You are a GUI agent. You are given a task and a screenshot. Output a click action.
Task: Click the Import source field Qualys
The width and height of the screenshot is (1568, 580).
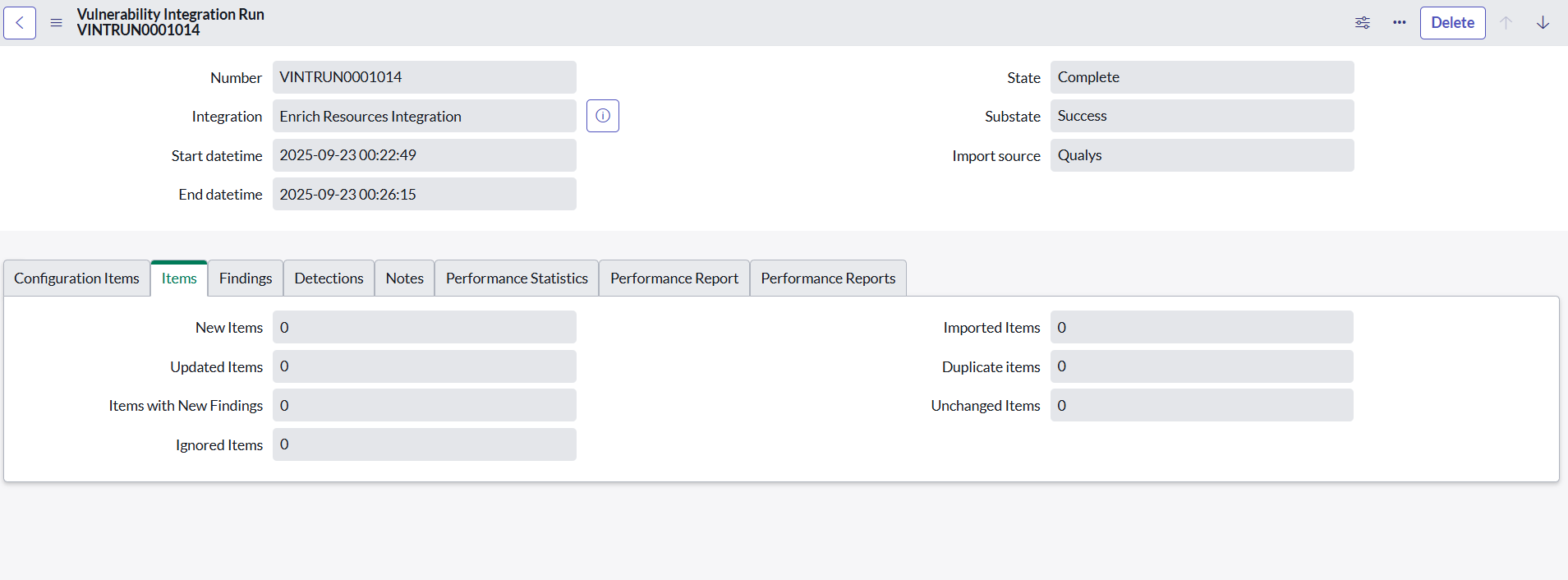coord(1202,155)
